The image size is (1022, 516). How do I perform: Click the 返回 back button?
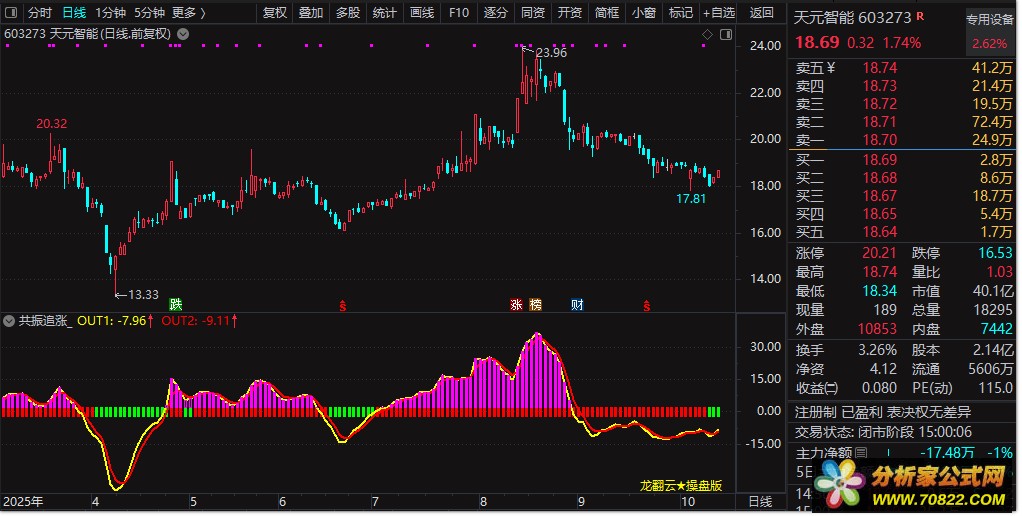[x=761, y=13]
